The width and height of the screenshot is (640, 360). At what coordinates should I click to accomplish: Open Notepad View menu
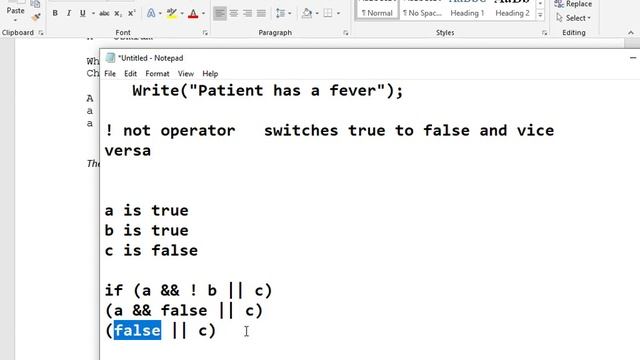click(186, 73)
